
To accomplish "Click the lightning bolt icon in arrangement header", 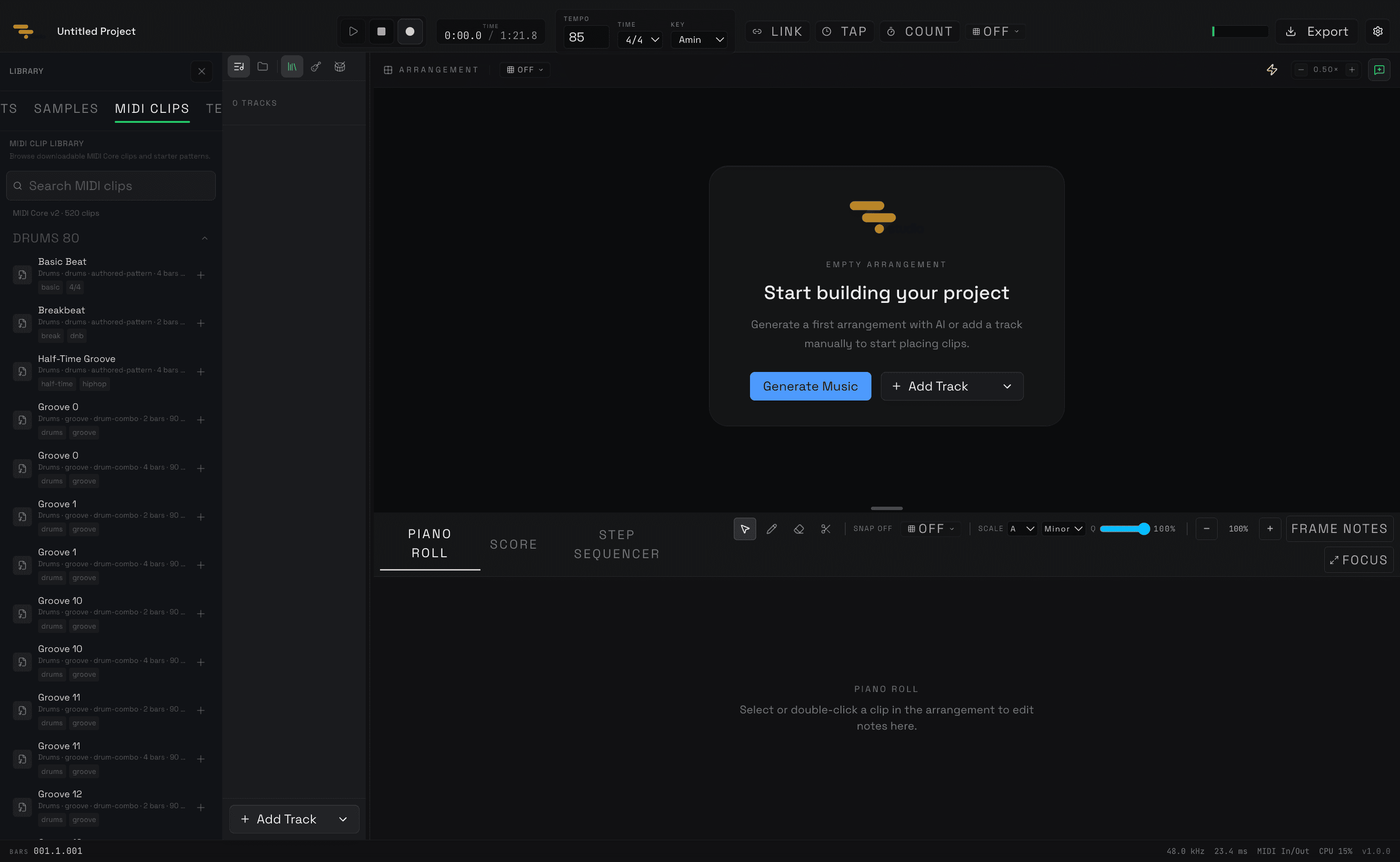I will 1272,70.
